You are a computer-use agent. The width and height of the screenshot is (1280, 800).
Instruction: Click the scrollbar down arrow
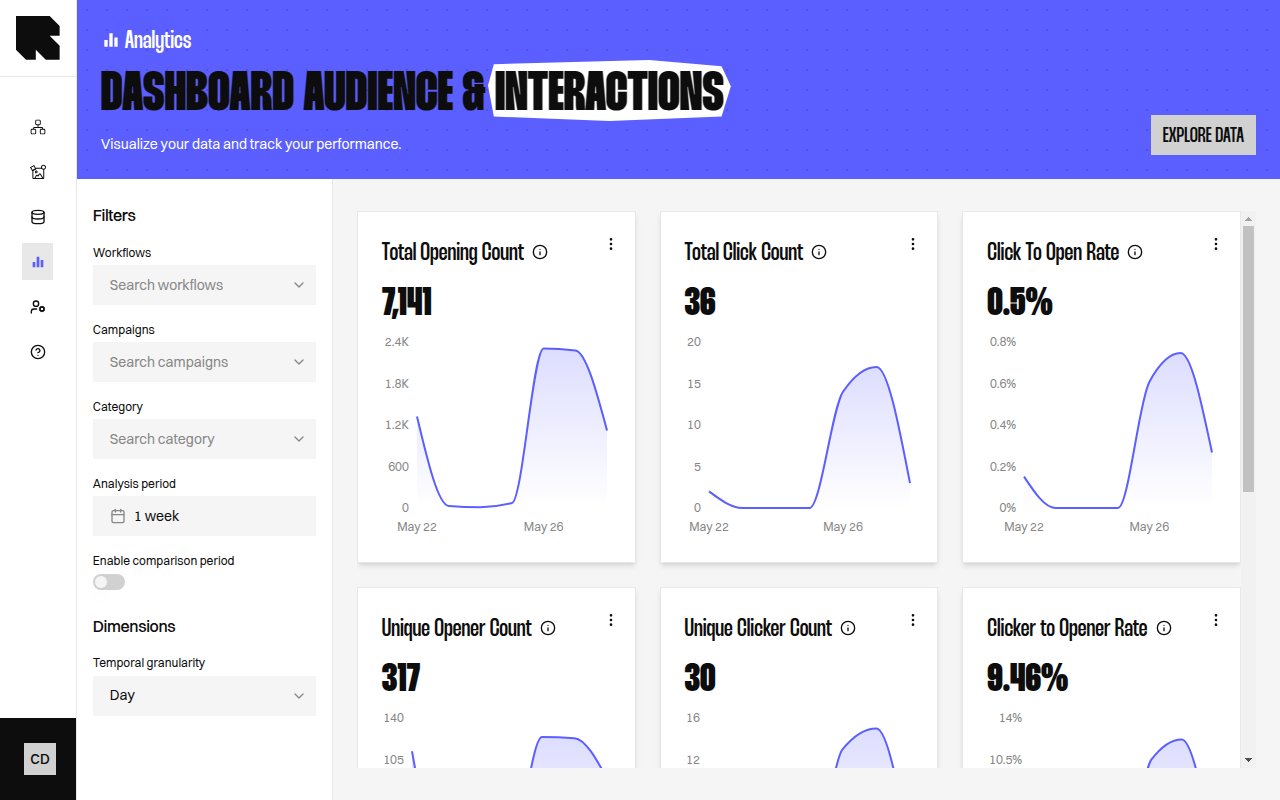[x=1248, y=760]
